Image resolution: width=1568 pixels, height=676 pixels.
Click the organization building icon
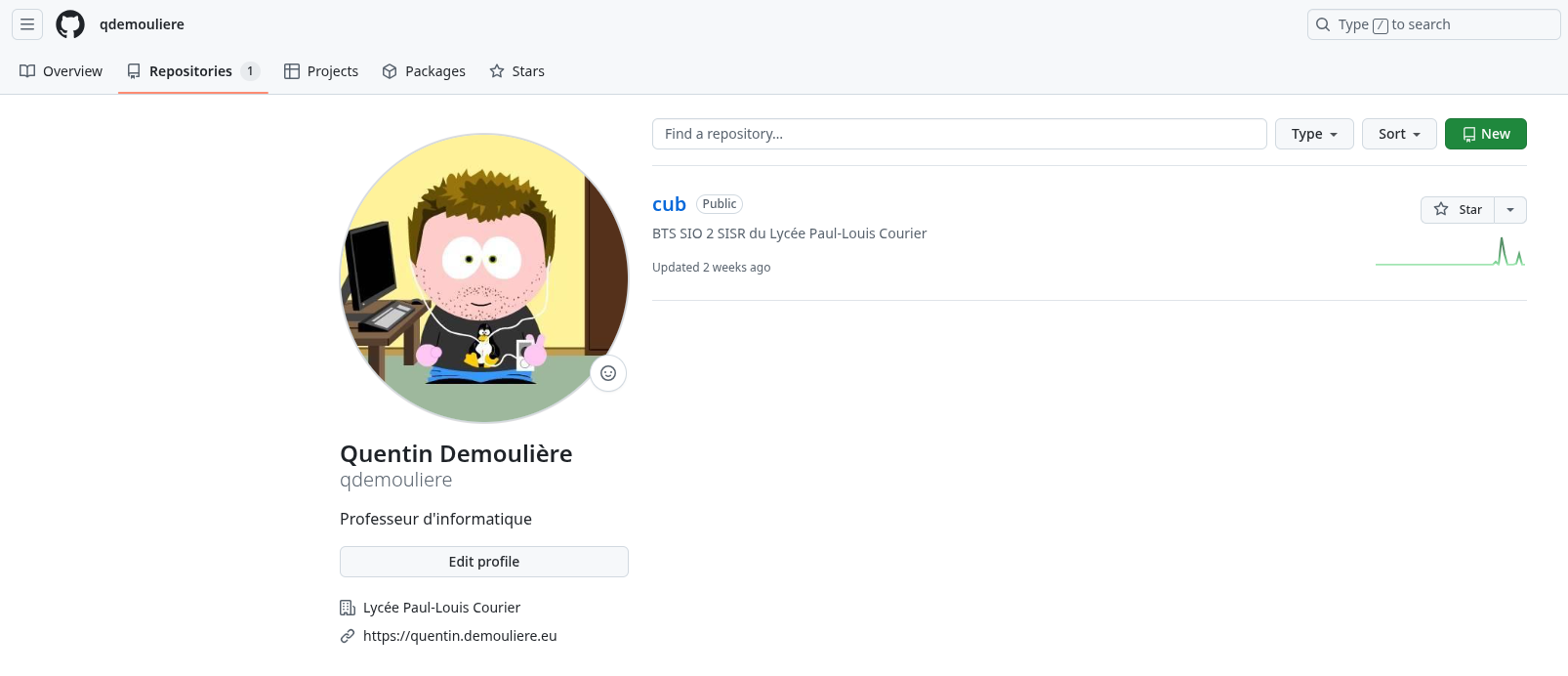tap(348, 608)
